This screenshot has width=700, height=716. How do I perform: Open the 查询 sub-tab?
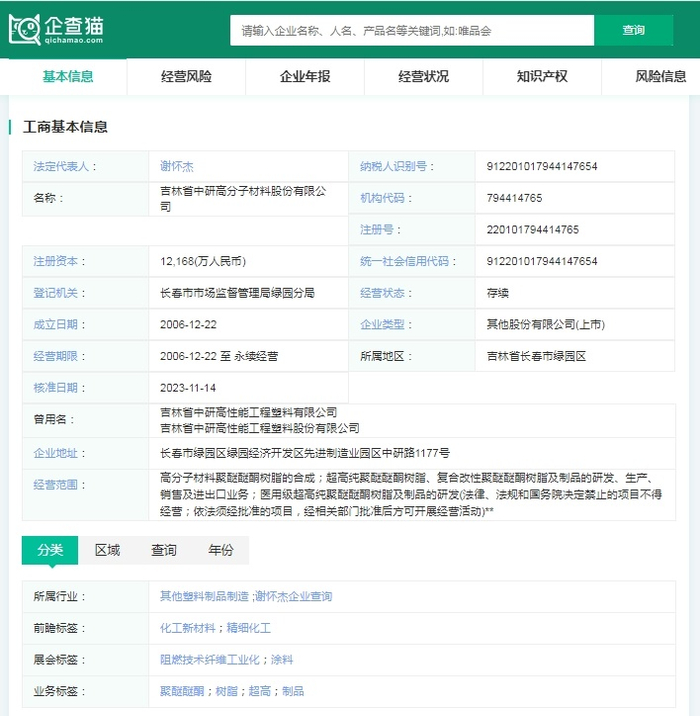click(164, 551)
